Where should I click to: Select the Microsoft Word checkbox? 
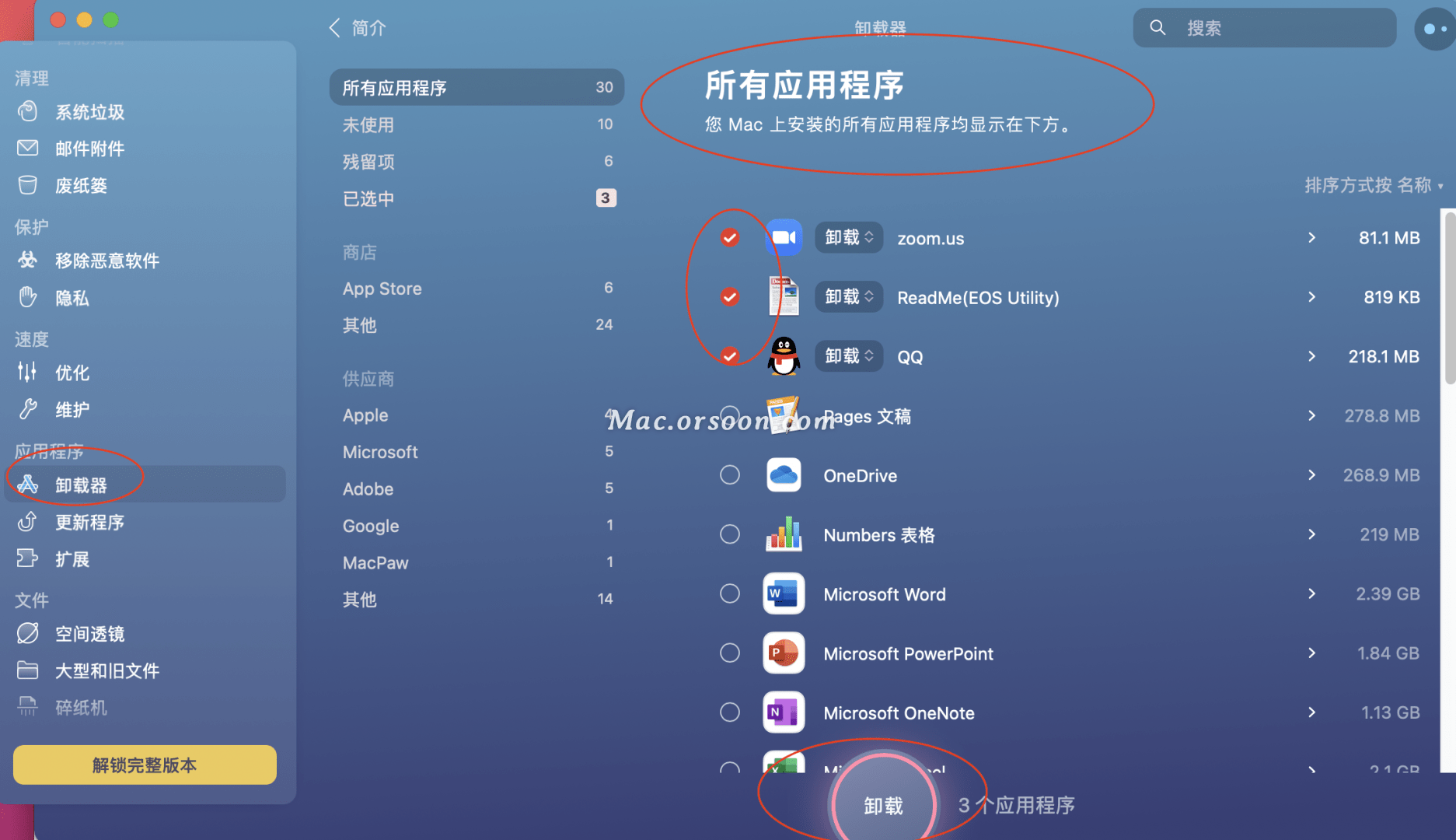coord(729,593)
